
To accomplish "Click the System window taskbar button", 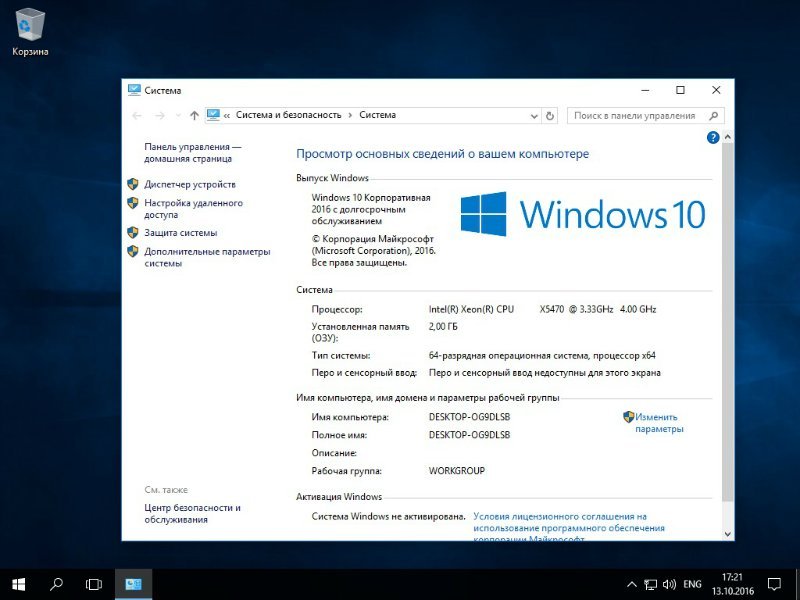I will 133,584.
